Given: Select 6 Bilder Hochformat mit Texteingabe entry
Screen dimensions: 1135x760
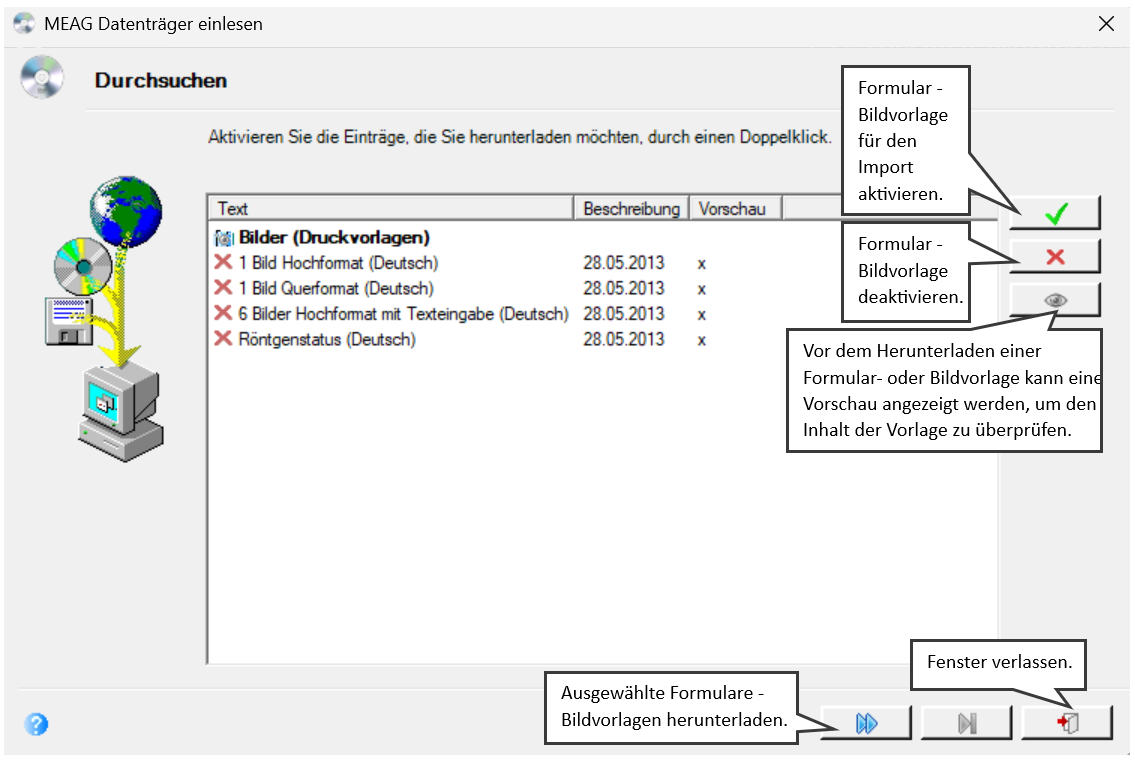Looking at the screenshot, I should pyautogui.click(x=403, y=313).
